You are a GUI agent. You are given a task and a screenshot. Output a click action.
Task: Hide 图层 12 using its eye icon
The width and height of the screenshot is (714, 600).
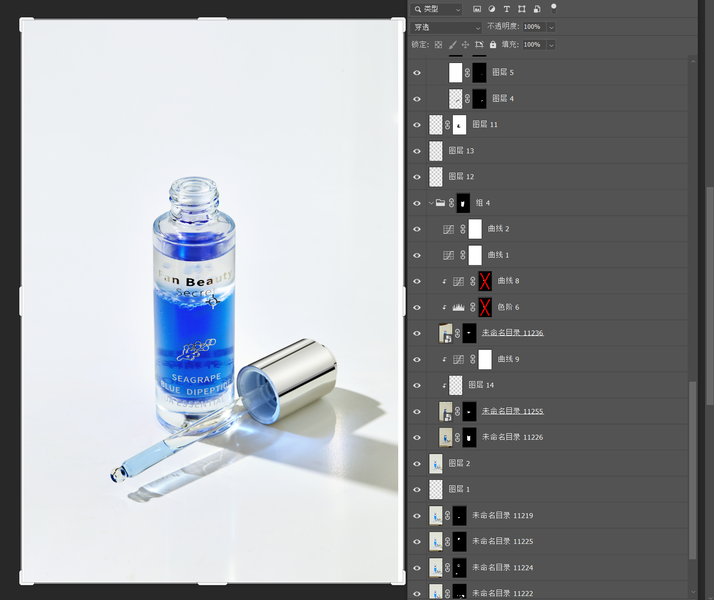[417, 177]
